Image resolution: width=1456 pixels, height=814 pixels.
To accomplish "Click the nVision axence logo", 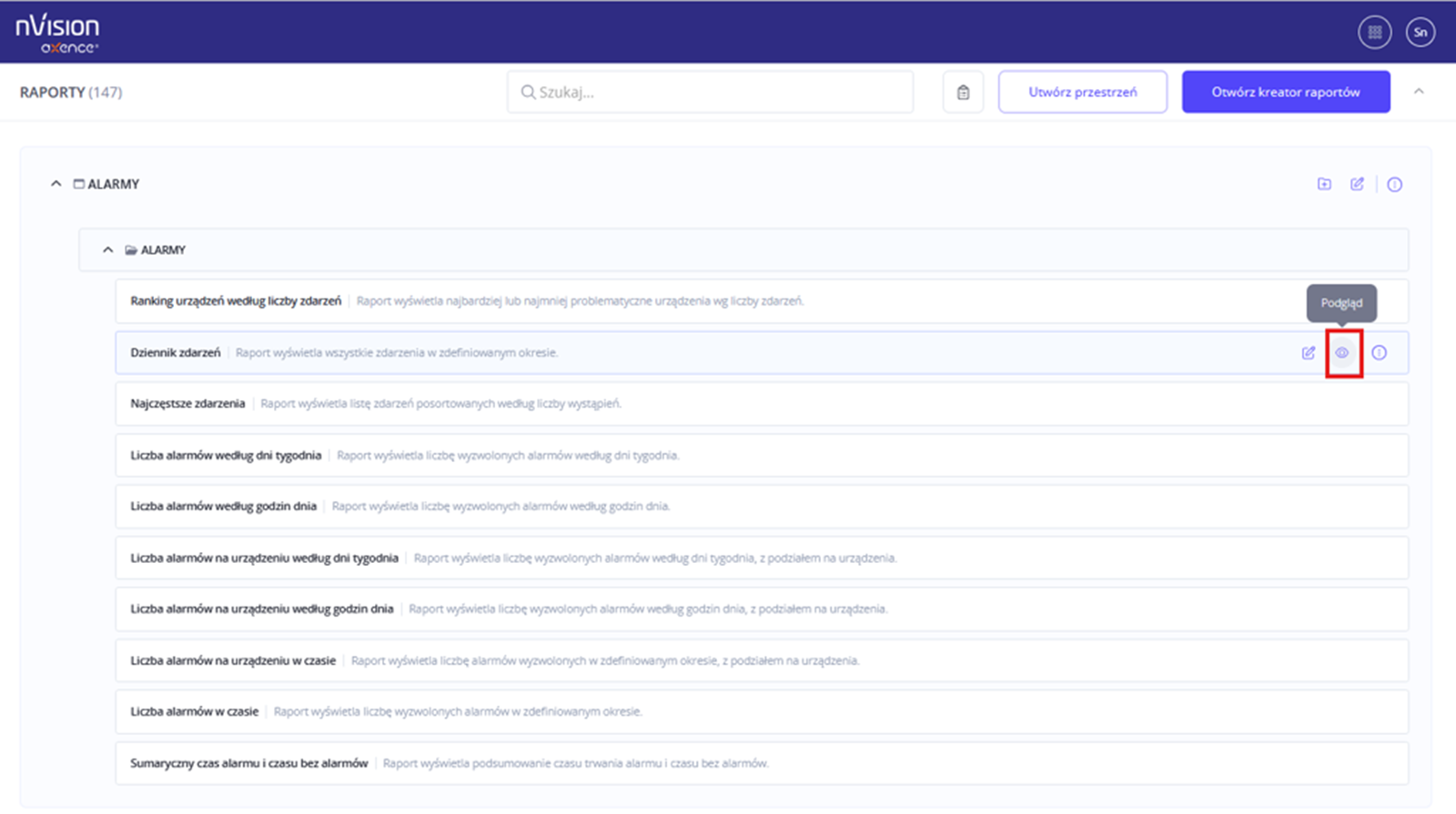I will (57, 34).
